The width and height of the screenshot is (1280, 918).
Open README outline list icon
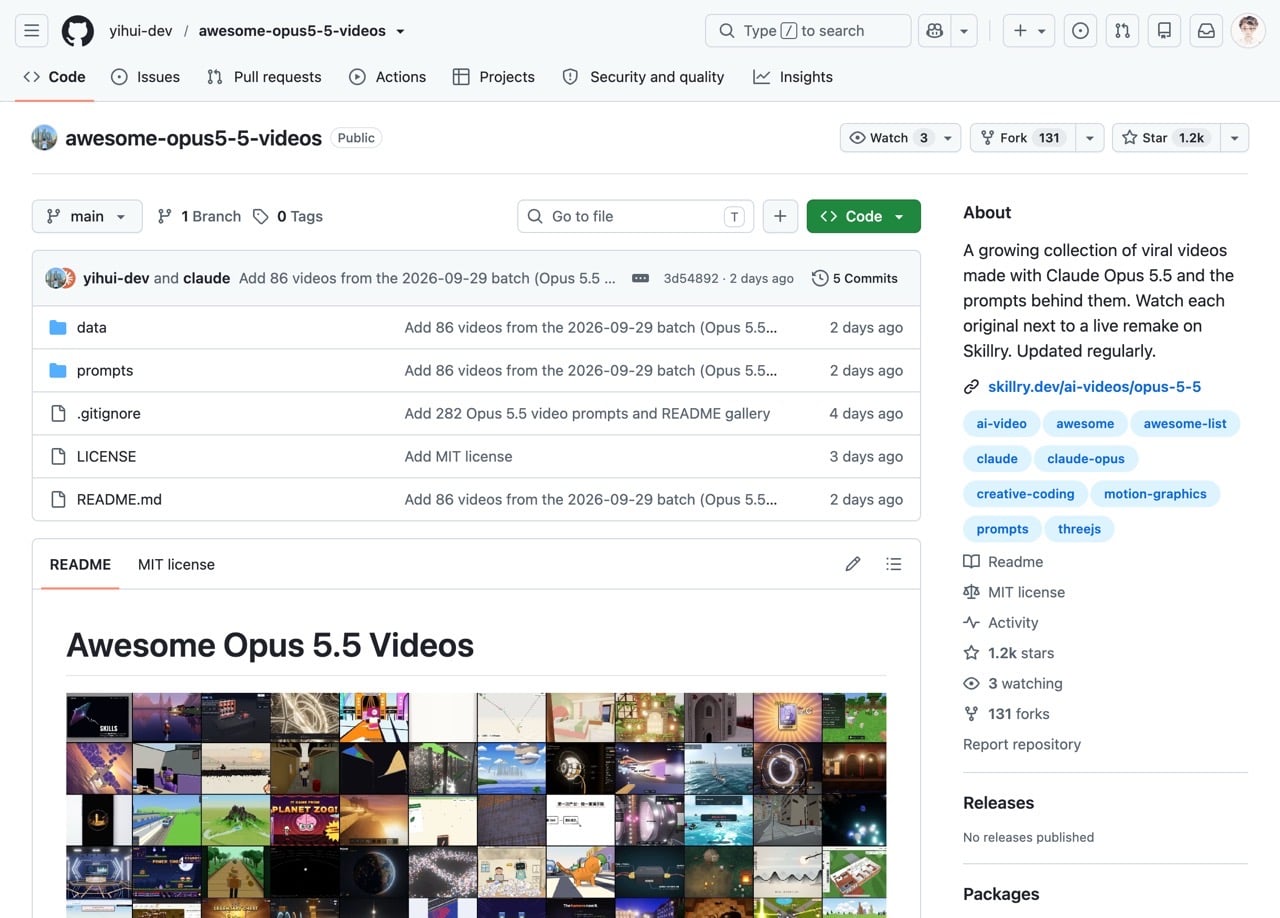coord(894,564)
